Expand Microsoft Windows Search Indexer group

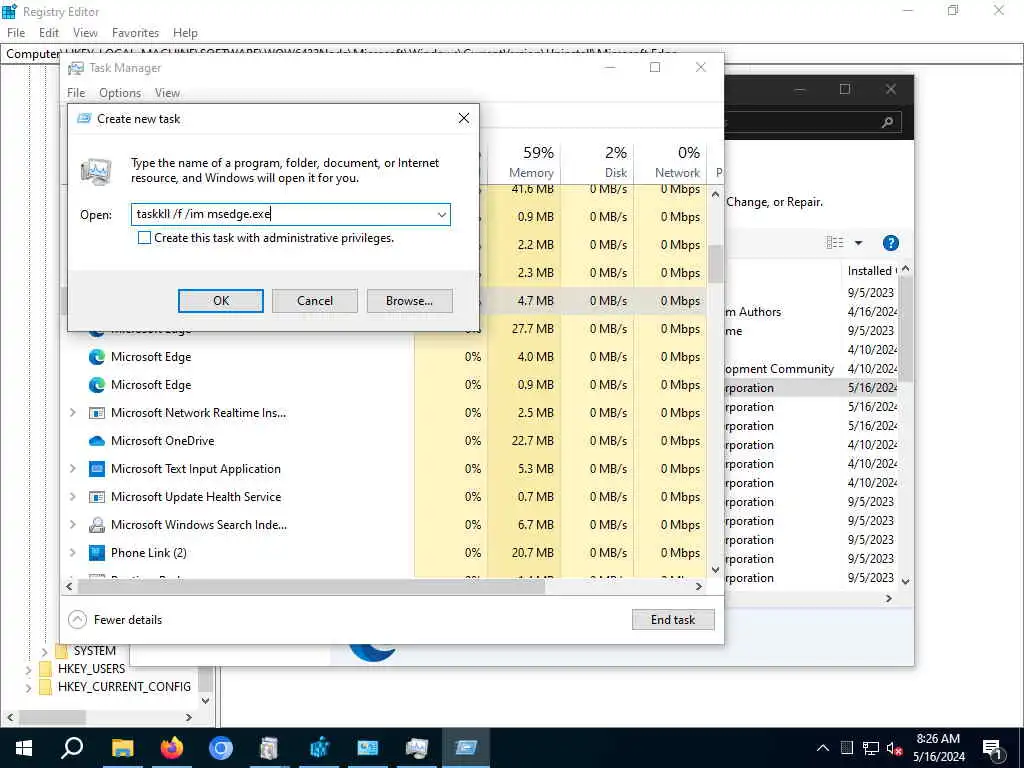pyautogui.click(x=72, y=525)
